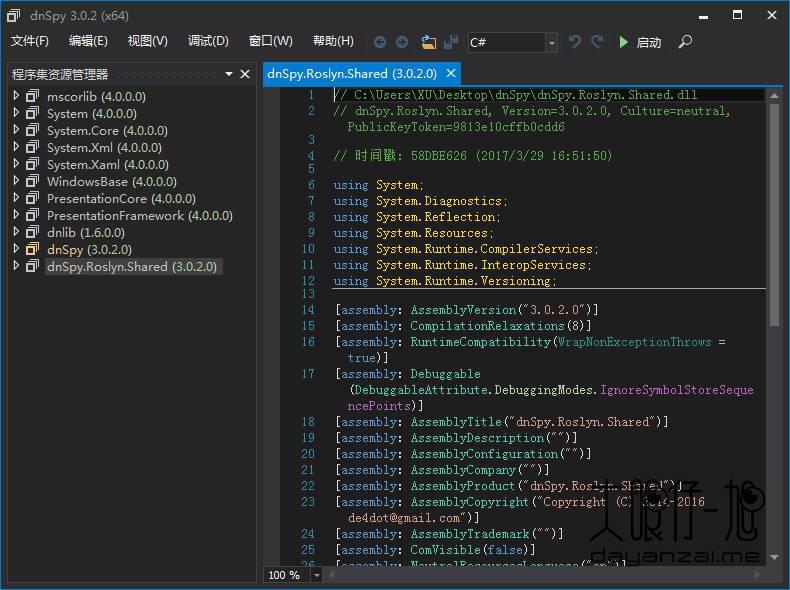Click the dnlib assembly icon
This screenshot has height=590, width=790.
(32, 232)
